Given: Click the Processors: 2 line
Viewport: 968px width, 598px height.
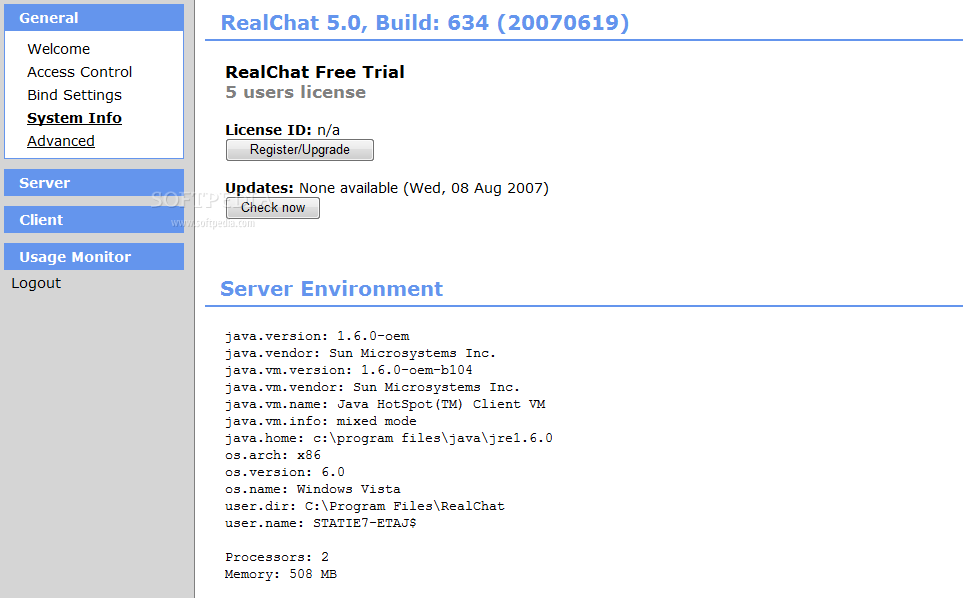Looking at the screenshot, I should tap(277, 557).
